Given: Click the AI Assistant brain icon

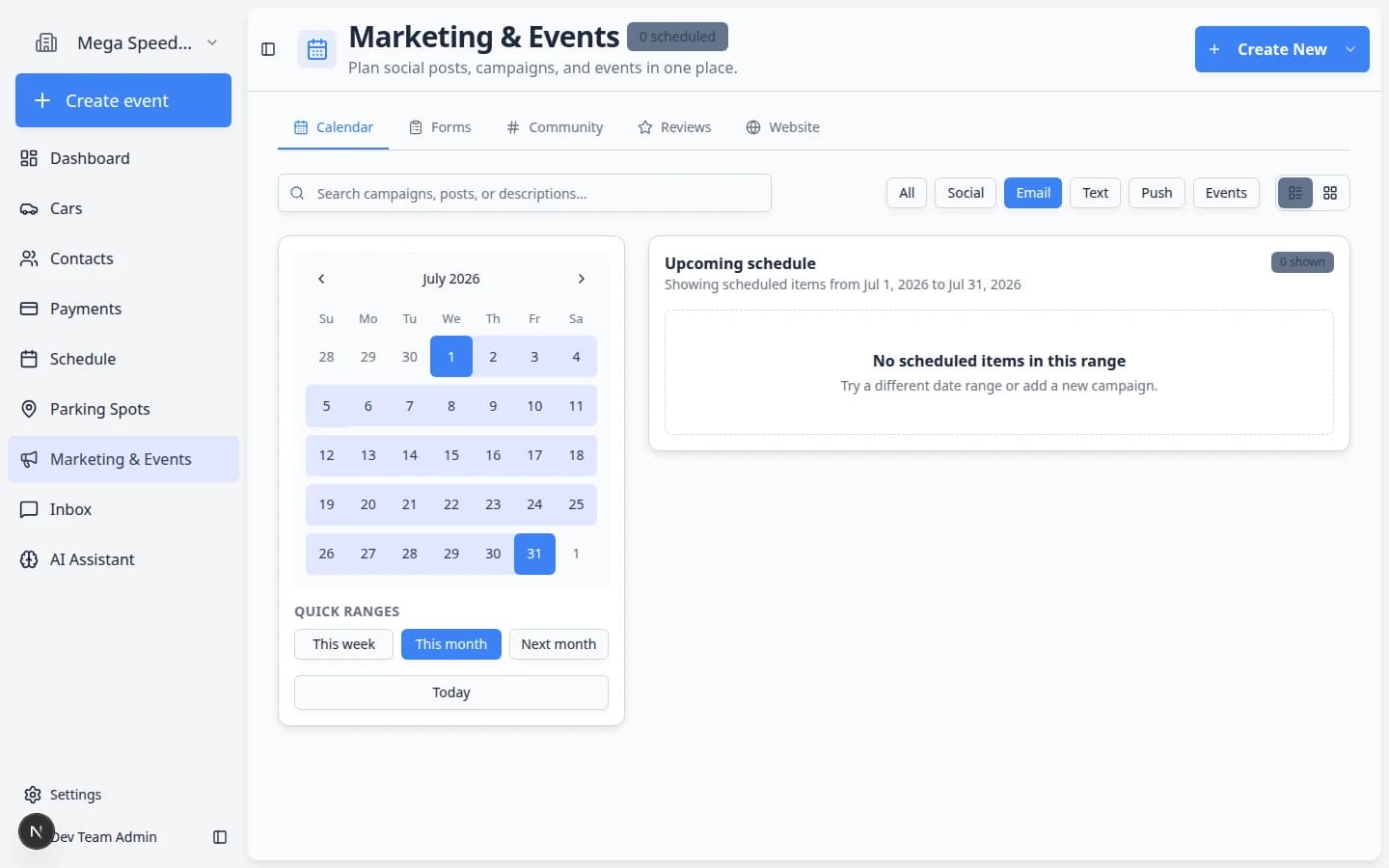Looking at the screenshot, I should [29, 559].
